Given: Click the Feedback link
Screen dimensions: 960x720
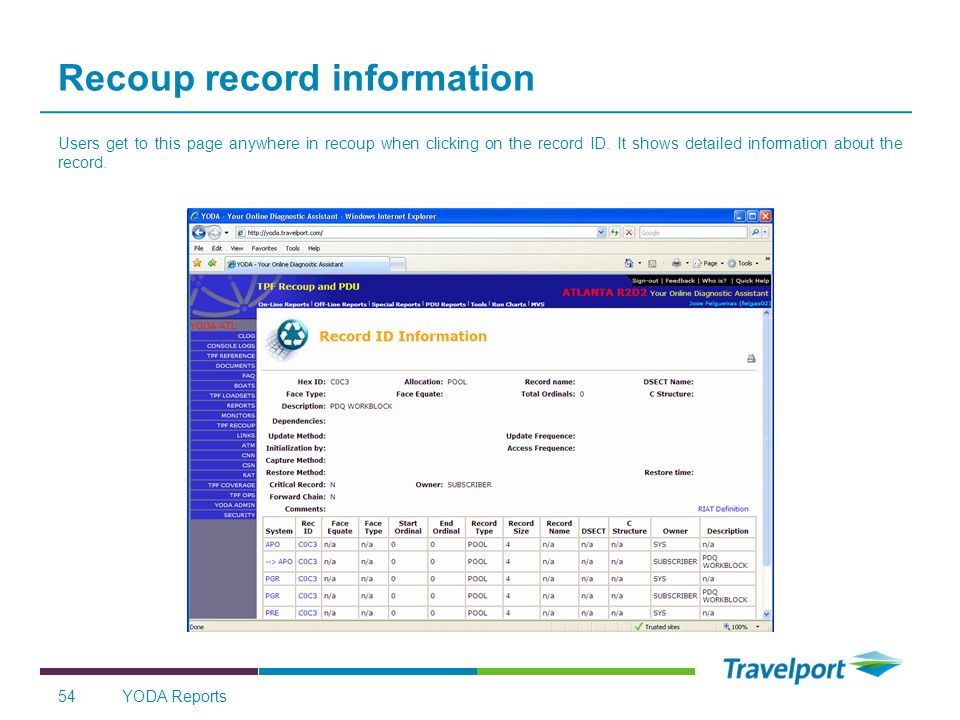Looking at the screenshot, I should tap(680, 280).
